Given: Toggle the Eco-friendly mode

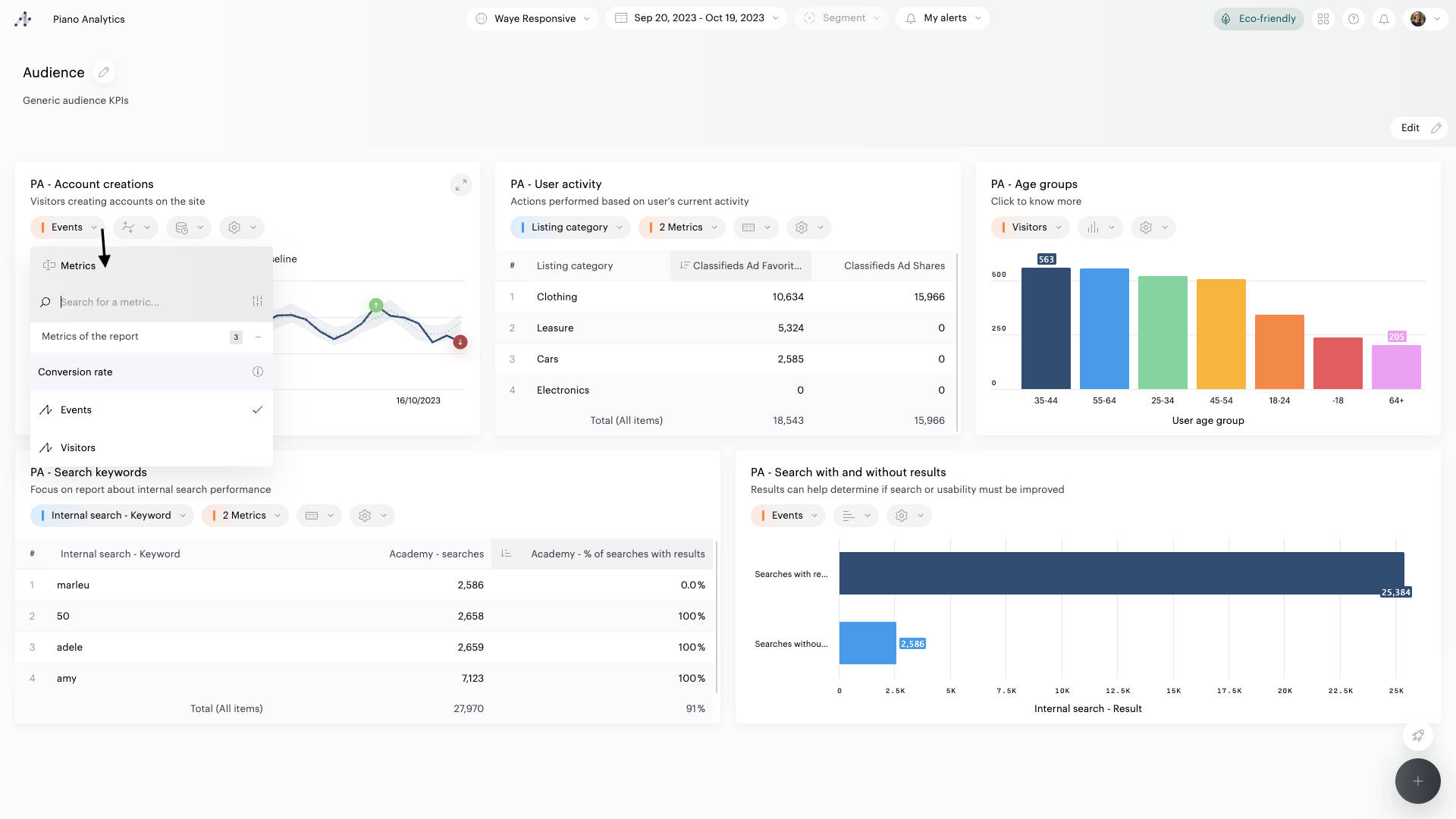Looking at the screenshot, I should click(x=1258, y=19).
